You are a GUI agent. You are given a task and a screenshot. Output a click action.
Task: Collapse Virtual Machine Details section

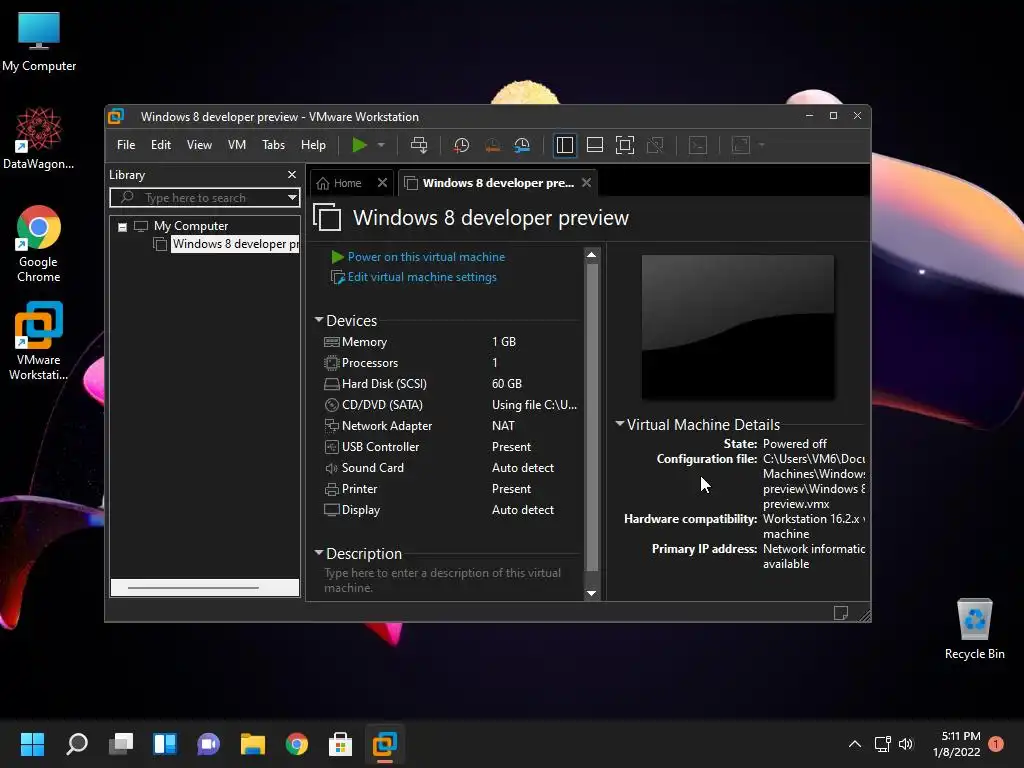pyautogui.click(x=620, y=424)
